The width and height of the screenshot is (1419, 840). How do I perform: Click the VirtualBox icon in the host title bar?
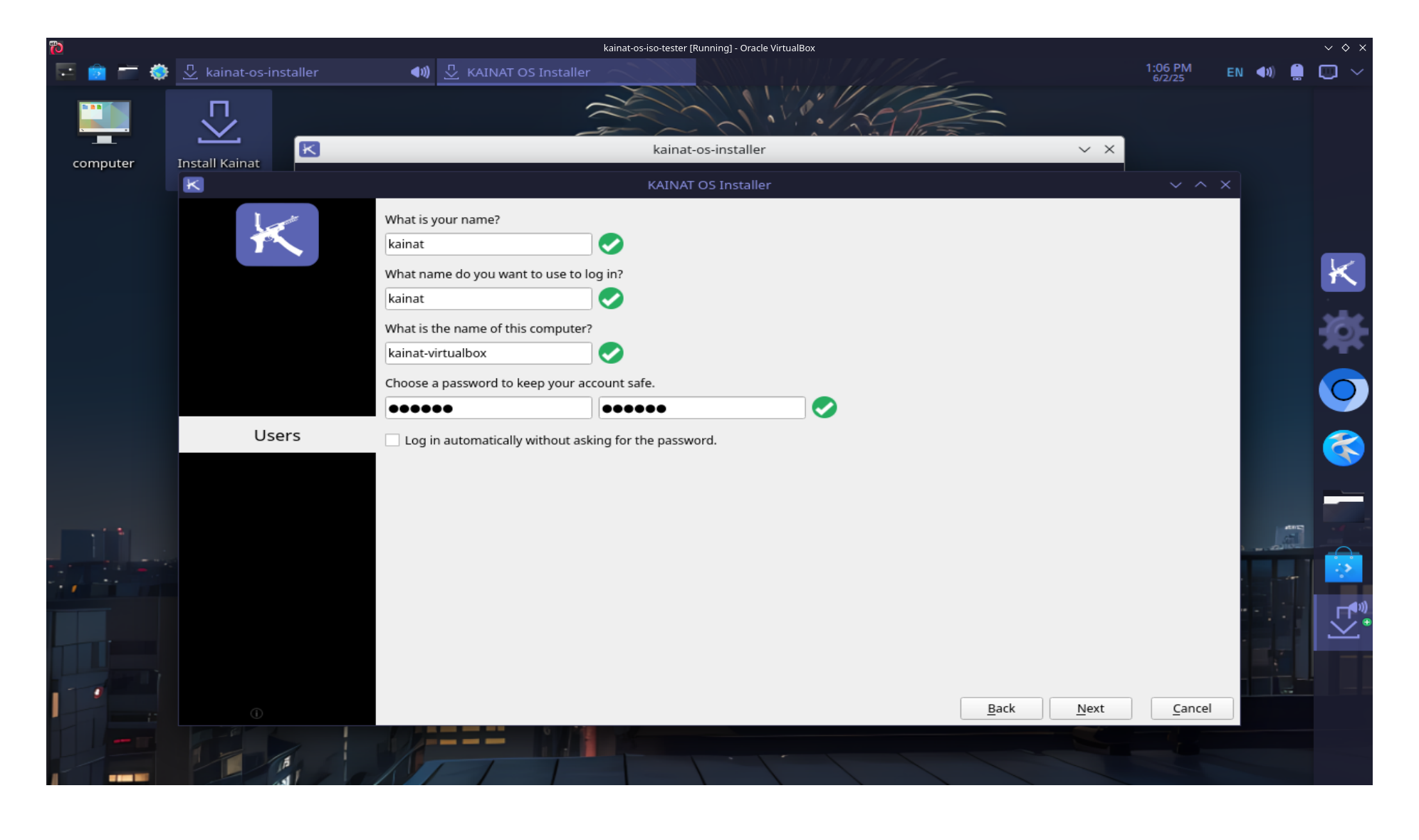[x=56, y=48]
